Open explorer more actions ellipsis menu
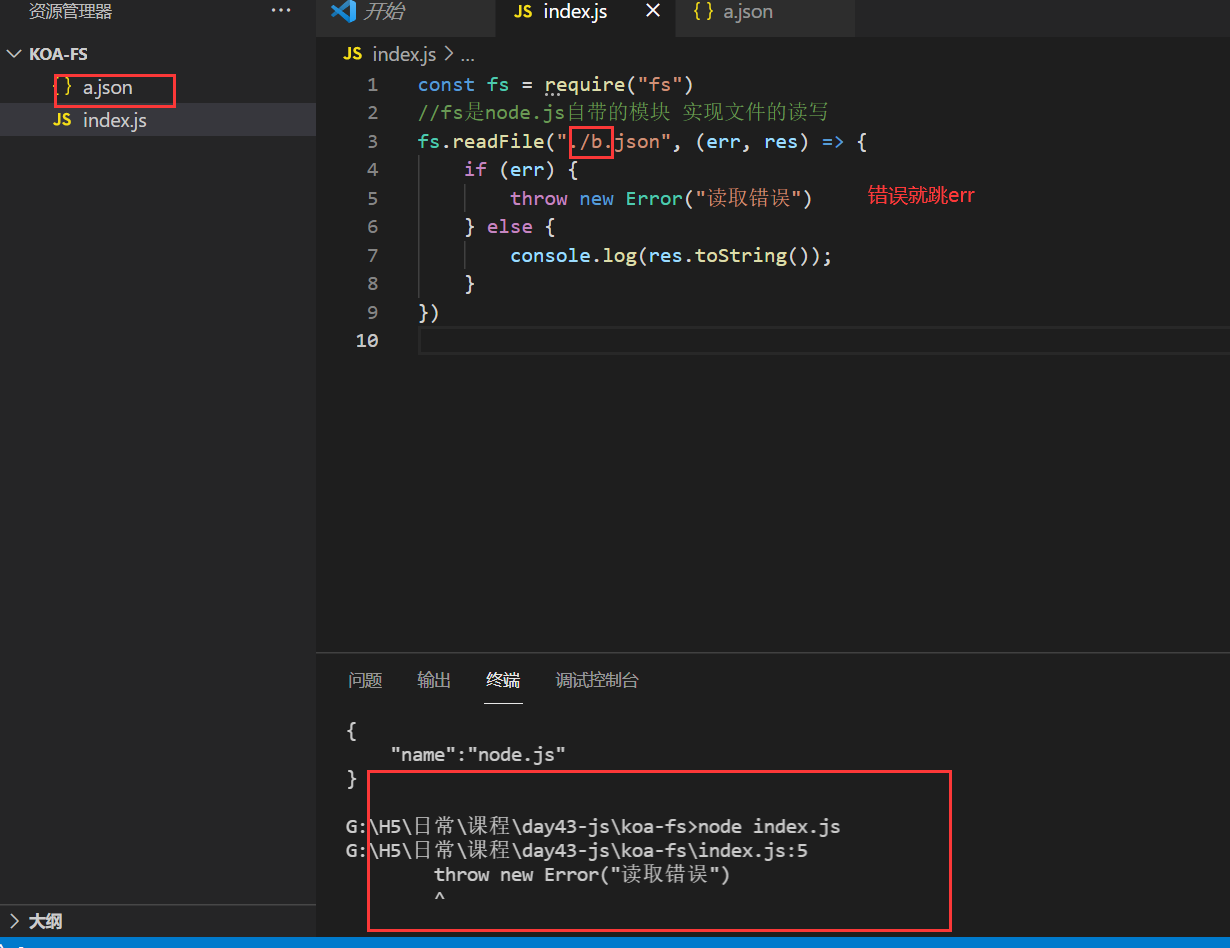This screenshot has width=1230, height=948. point(281,11)
